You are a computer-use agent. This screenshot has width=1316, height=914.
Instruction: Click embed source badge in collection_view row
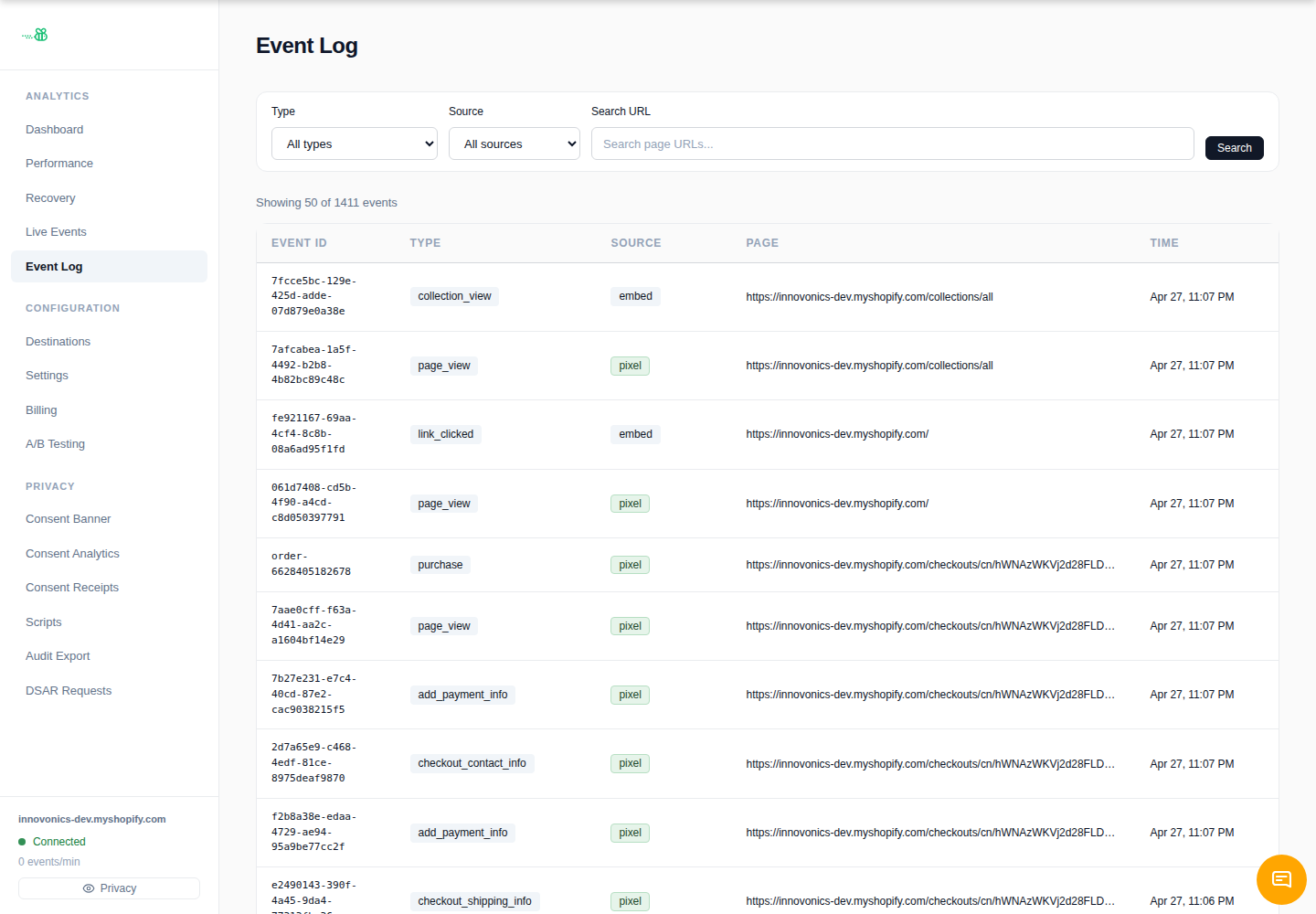point(635,296)
